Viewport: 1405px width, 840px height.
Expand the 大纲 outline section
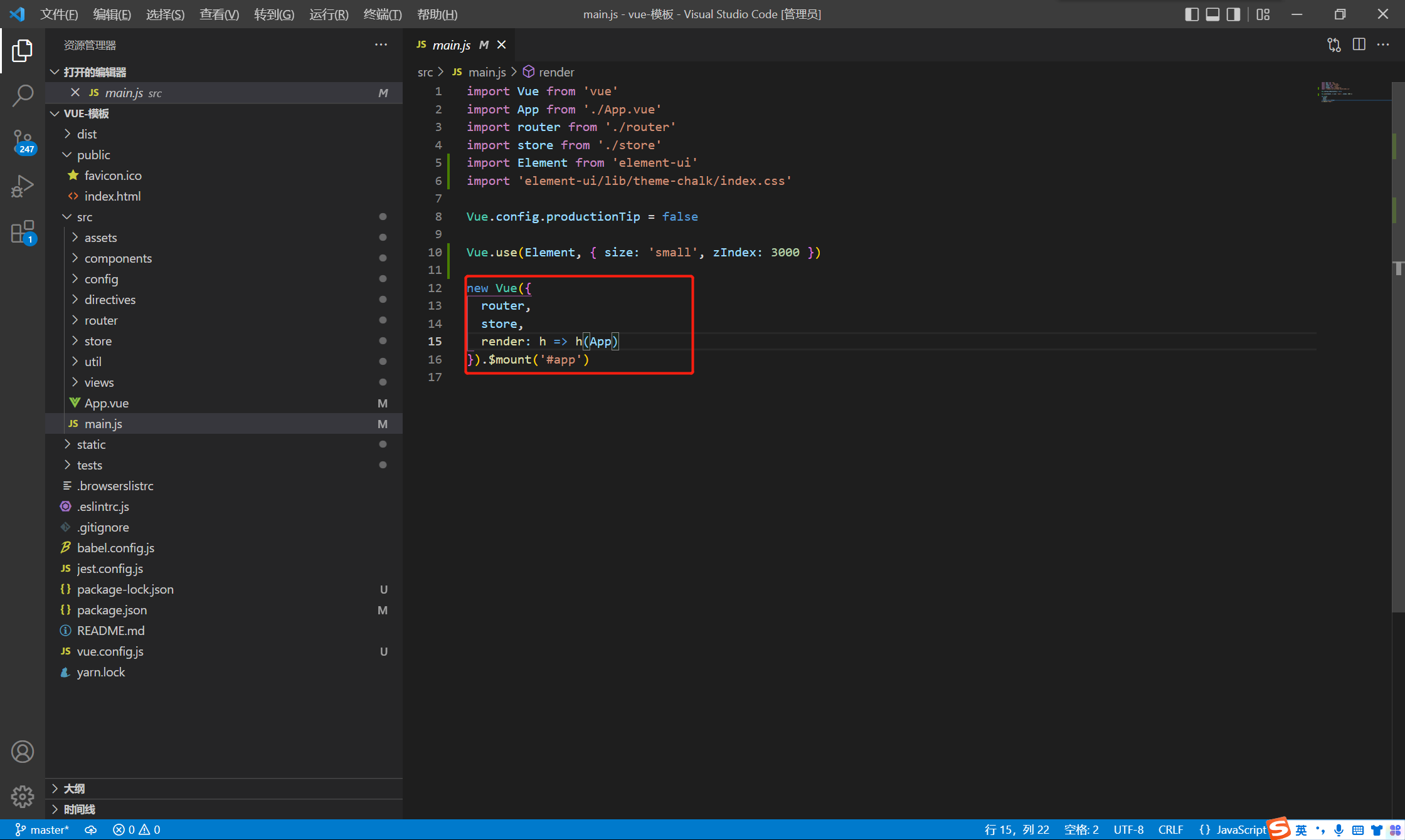point(74,789)
